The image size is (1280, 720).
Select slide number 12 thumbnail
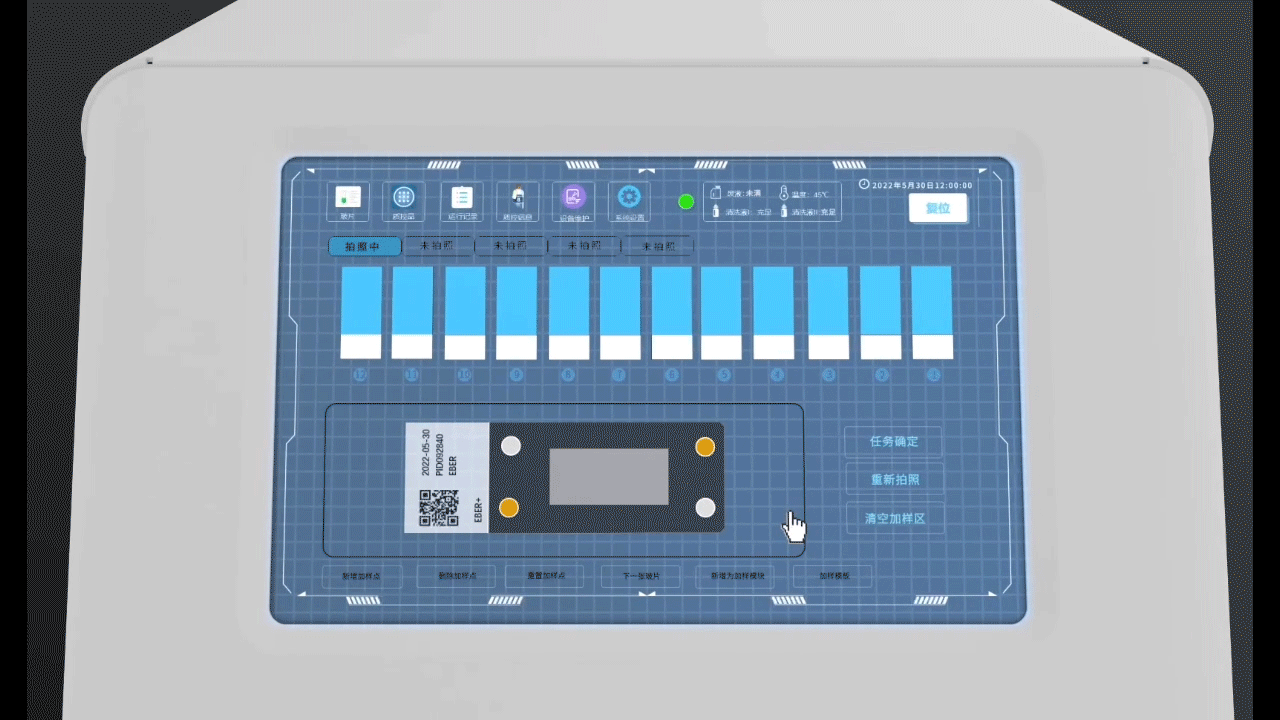click(361, 312)
